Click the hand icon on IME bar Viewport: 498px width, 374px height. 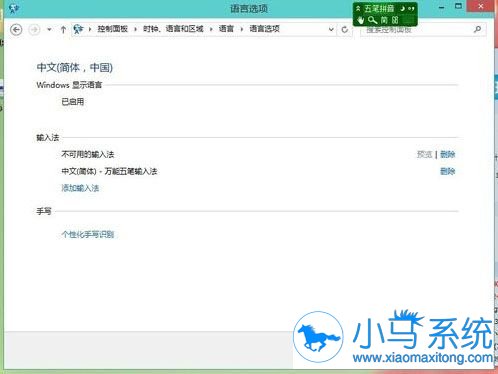point(360,20)
